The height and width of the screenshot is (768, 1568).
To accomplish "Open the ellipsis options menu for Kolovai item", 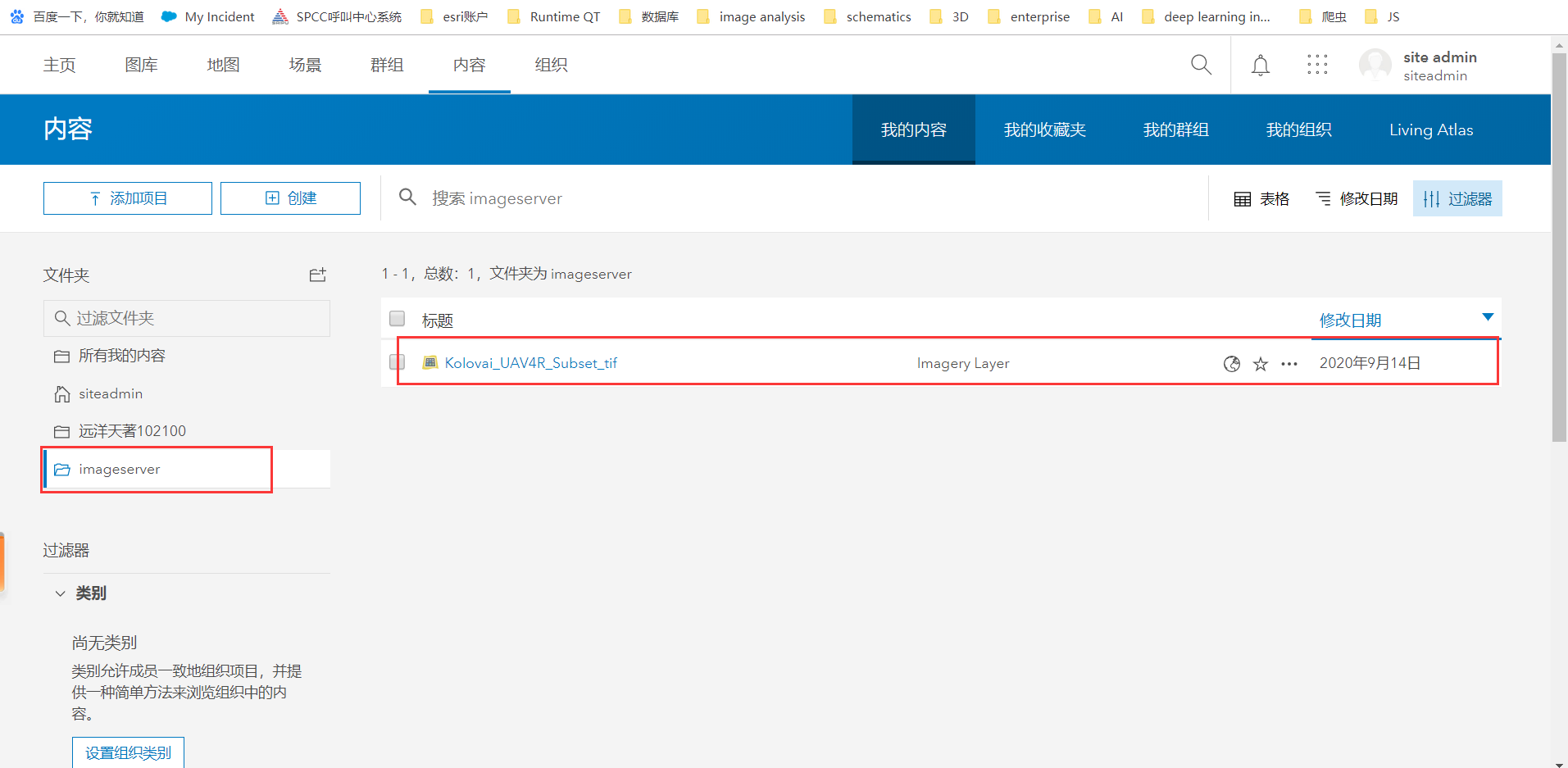I will click(x=1288, y=363).
